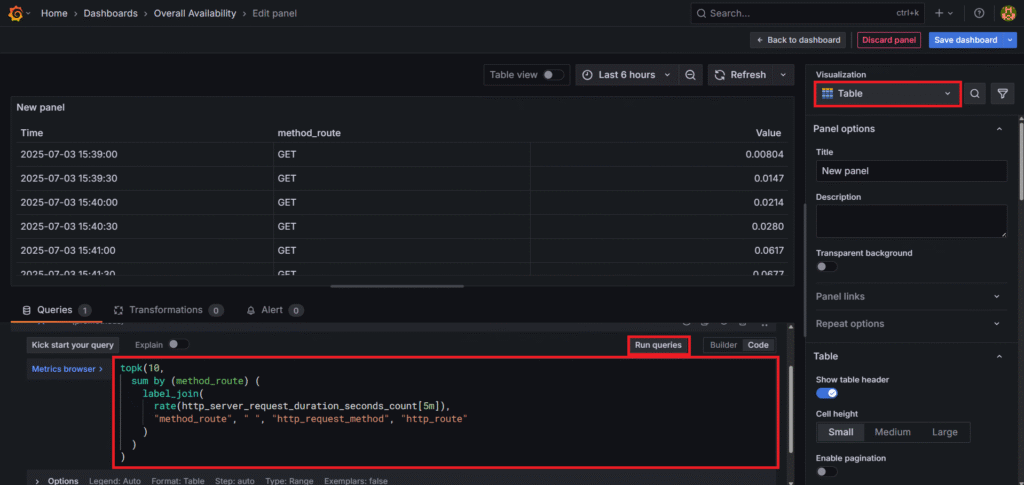Click the table's horizontal scrollbar
Screen dimensions: 1024x485
pos(397,286)
